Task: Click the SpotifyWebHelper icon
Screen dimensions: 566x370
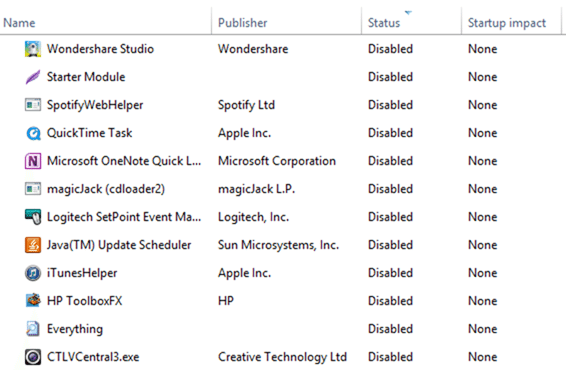Action: 32,105
